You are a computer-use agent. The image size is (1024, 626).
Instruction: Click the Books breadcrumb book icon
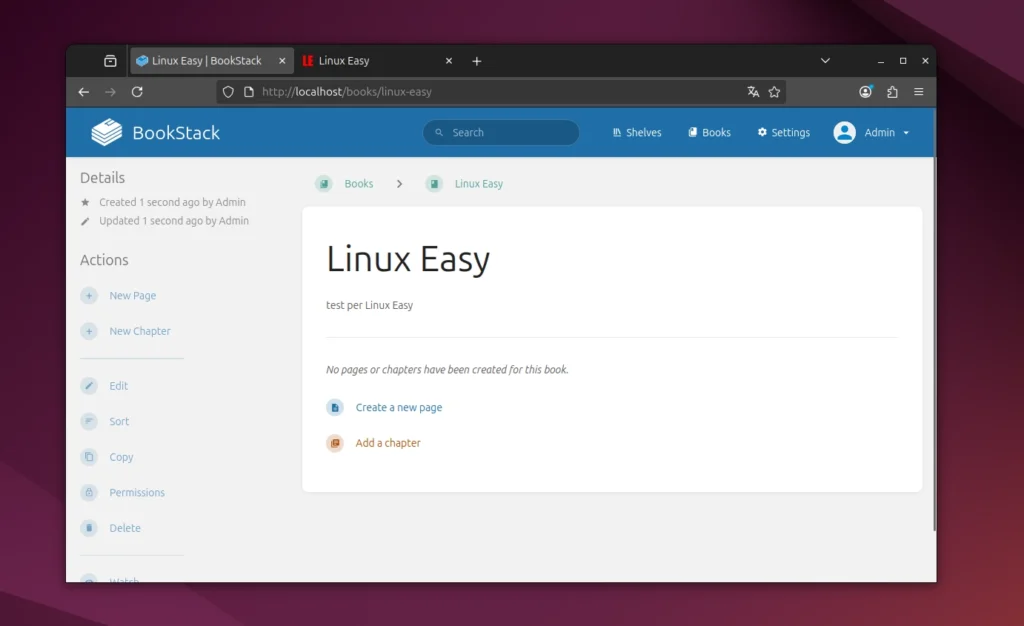(x=323, y=183)
